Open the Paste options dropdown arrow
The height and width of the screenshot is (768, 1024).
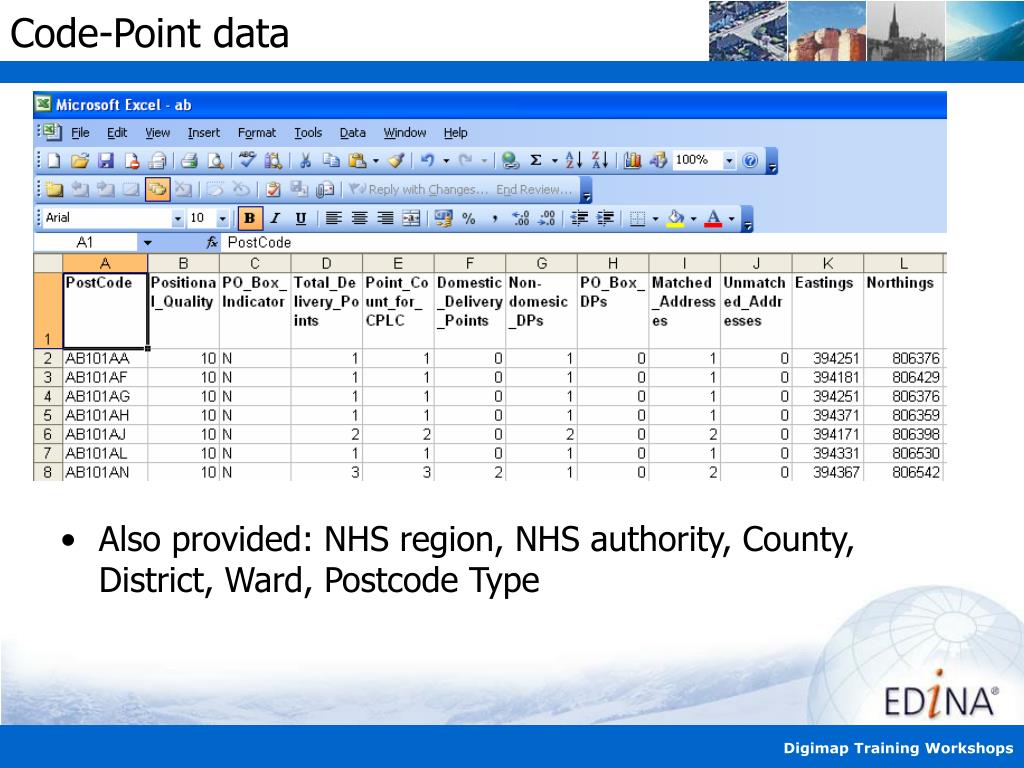(x=376, y=161)
